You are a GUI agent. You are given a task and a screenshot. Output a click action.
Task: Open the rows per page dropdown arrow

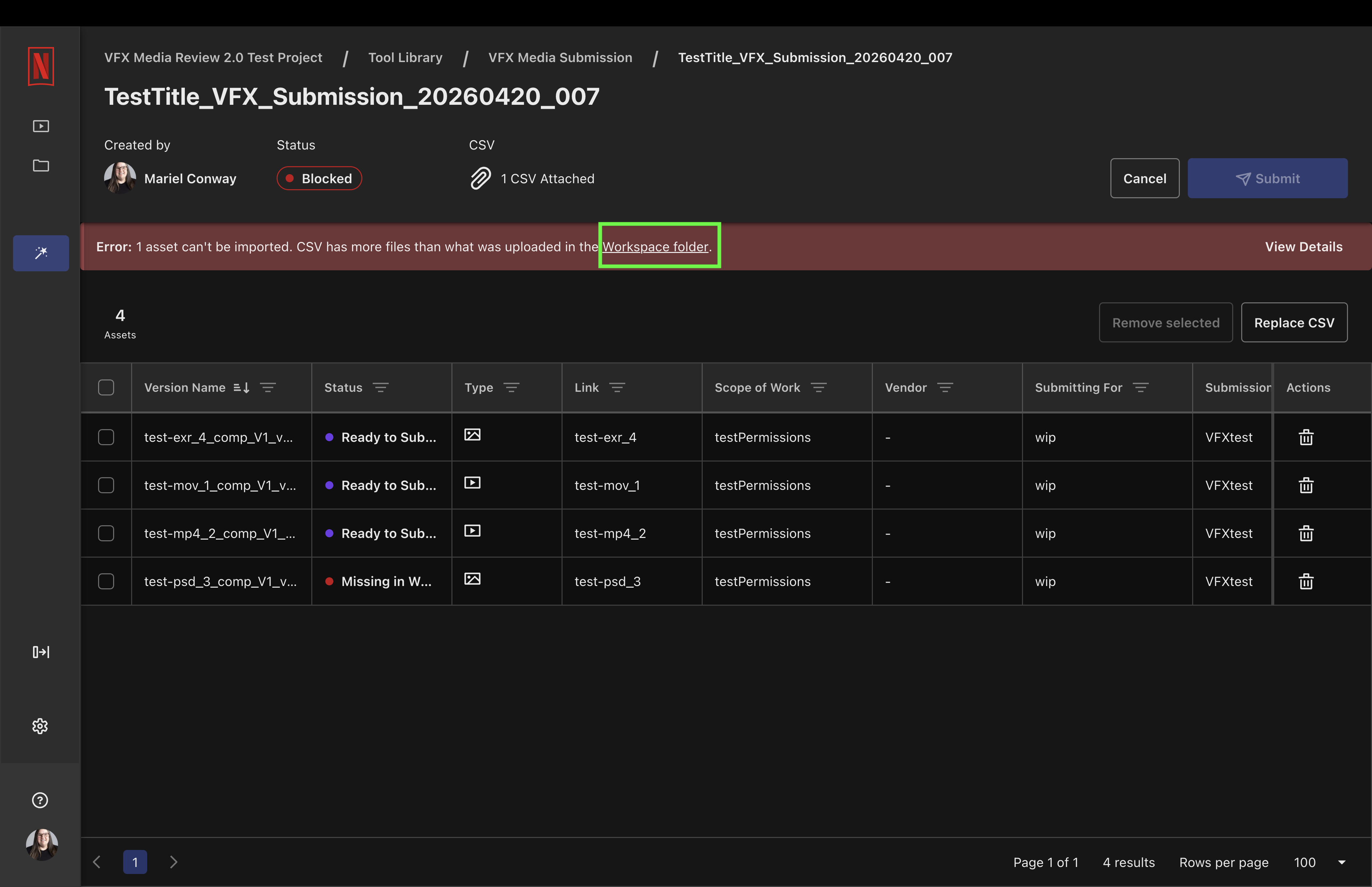(x=1342, y=863)
